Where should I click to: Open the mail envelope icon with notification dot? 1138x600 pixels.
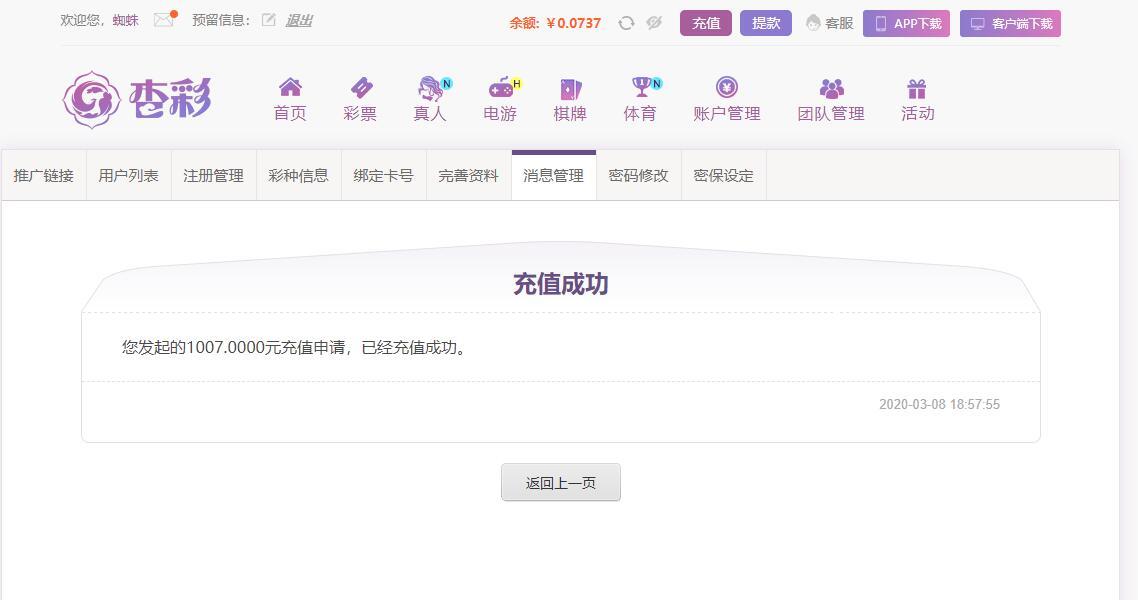(165, 20)
